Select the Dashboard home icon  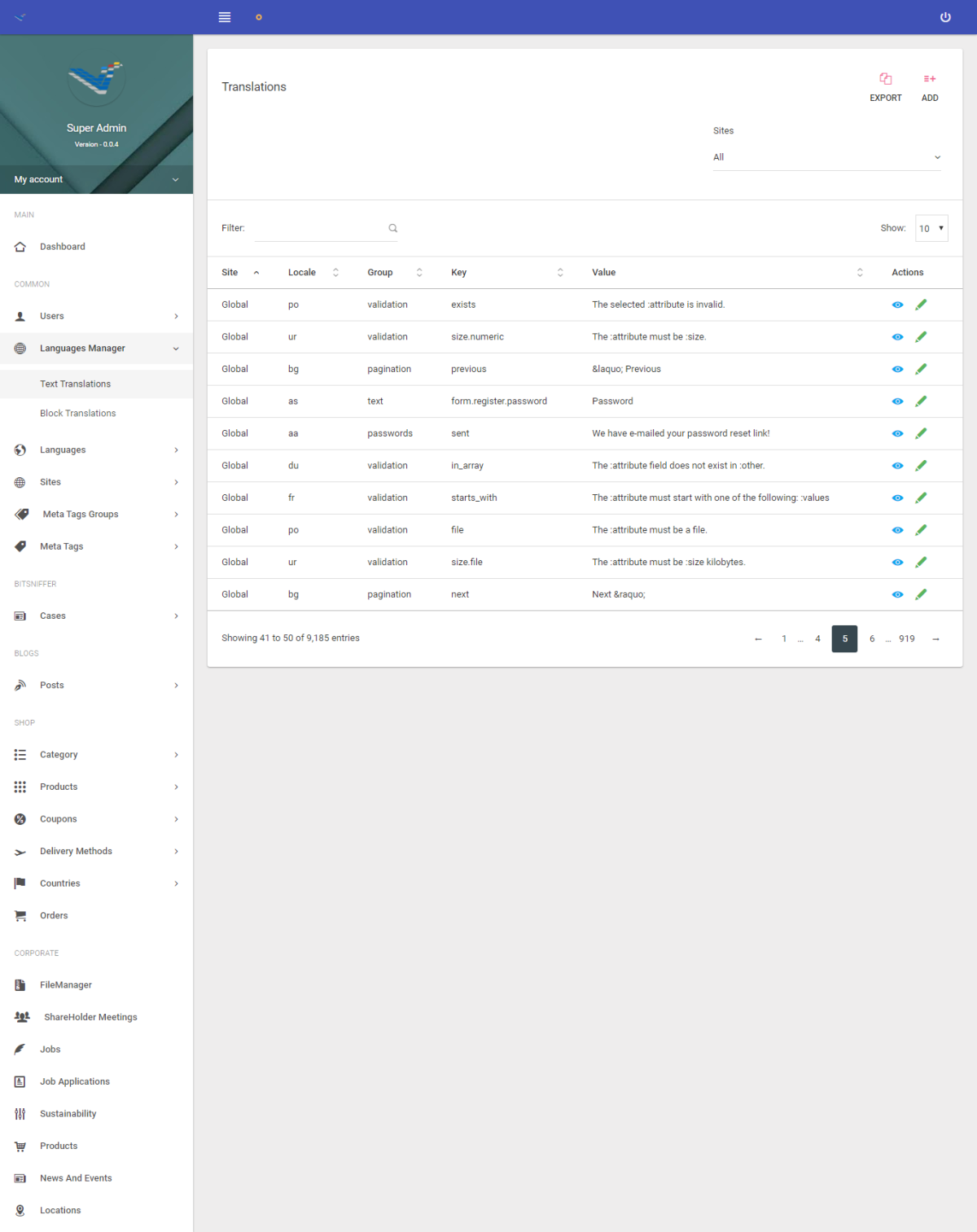click(19, 246)
